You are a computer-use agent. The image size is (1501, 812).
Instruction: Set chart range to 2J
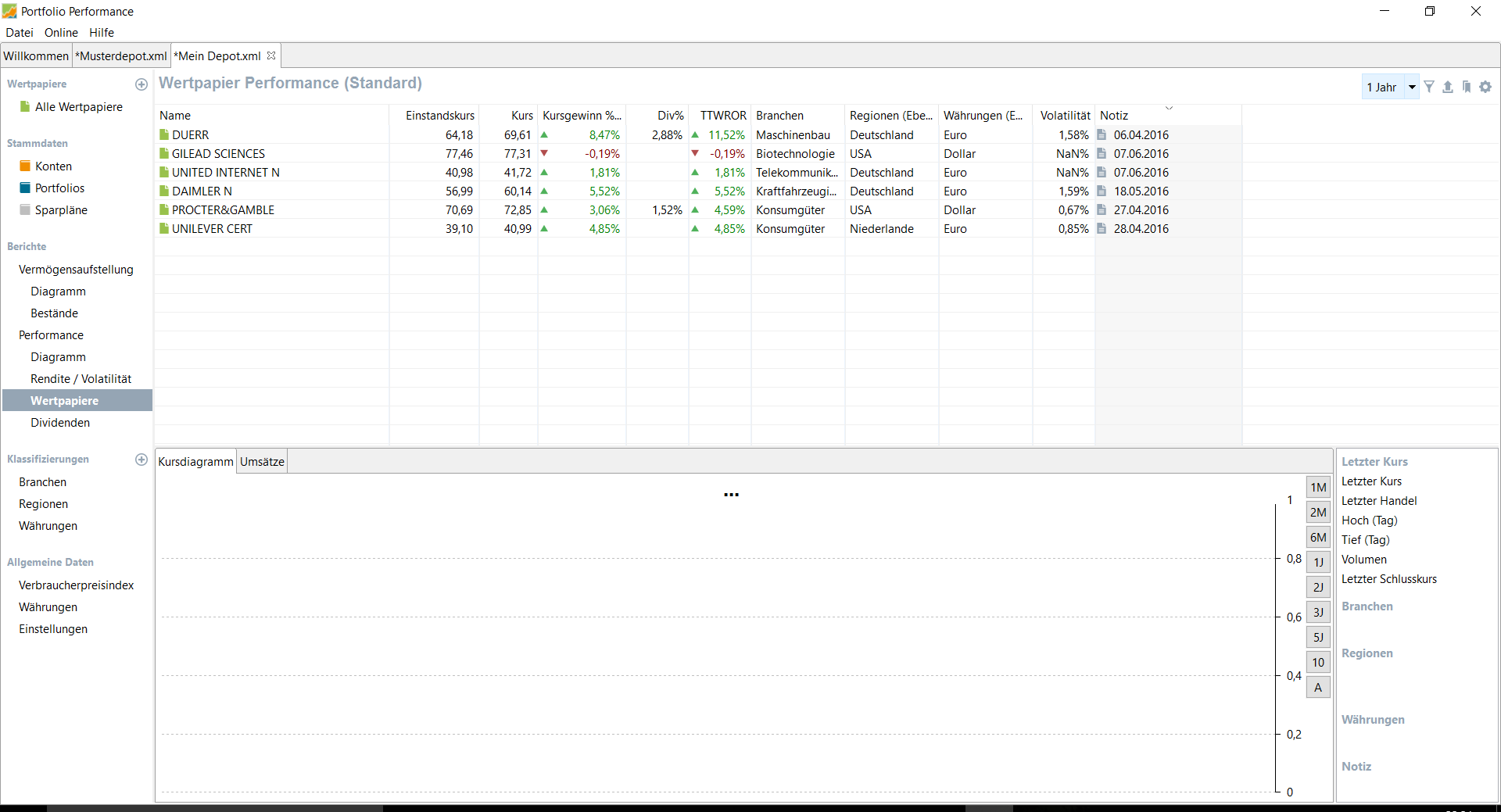tap(1318, 587)
